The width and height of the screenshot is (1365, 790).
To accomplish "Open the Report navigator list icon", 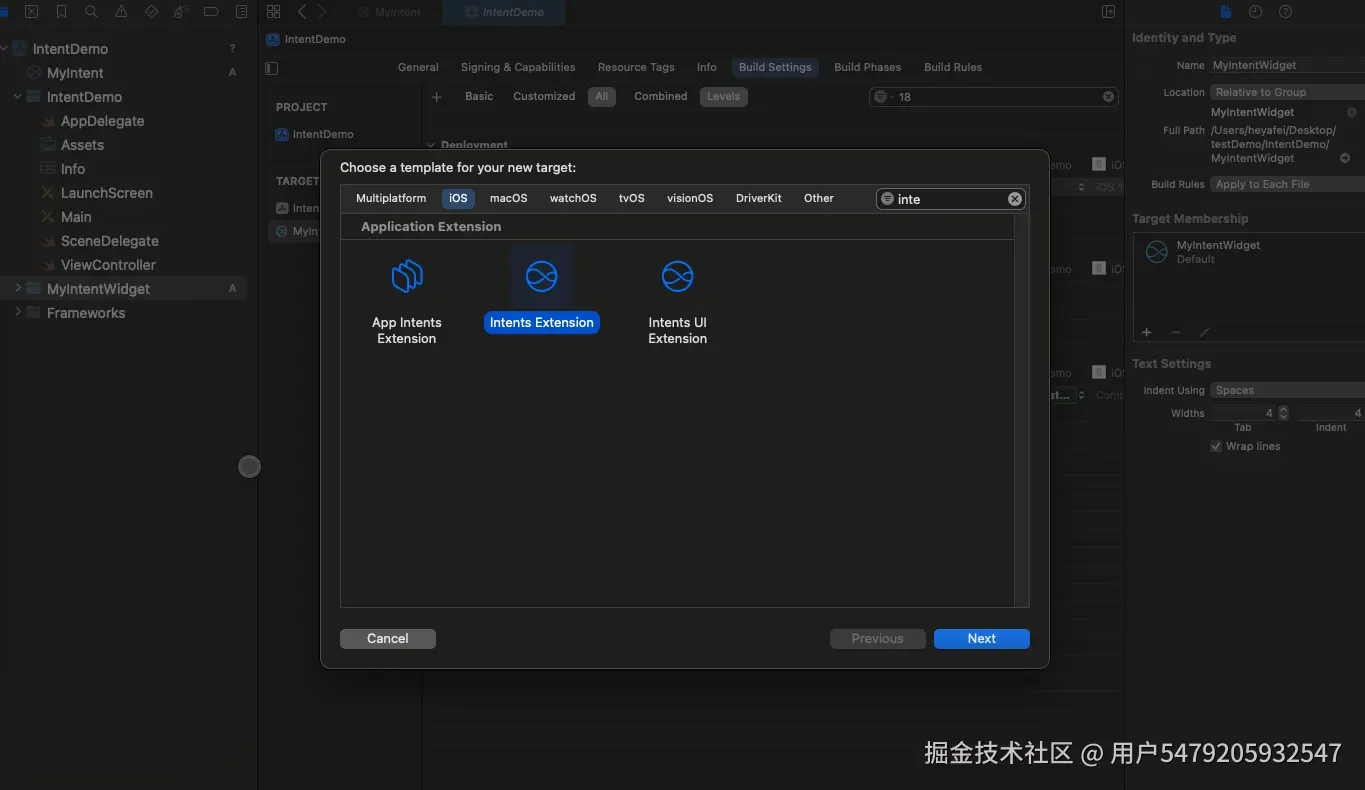I will tap(240, 11).
